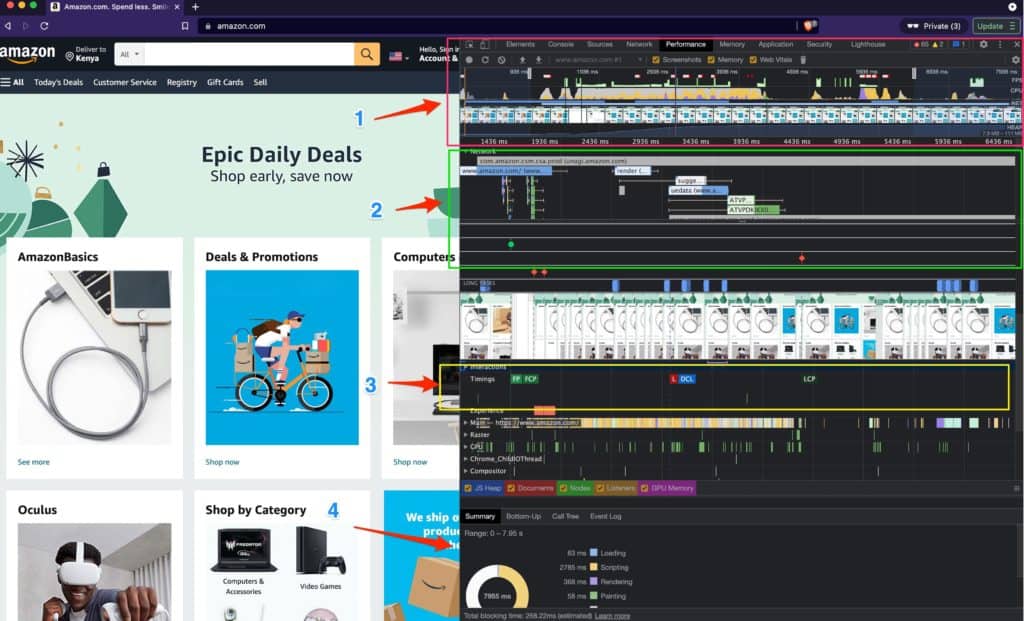Open the All search category dropdown
The width and height of the screenshot is (1024, 621).
coord(129,54)
